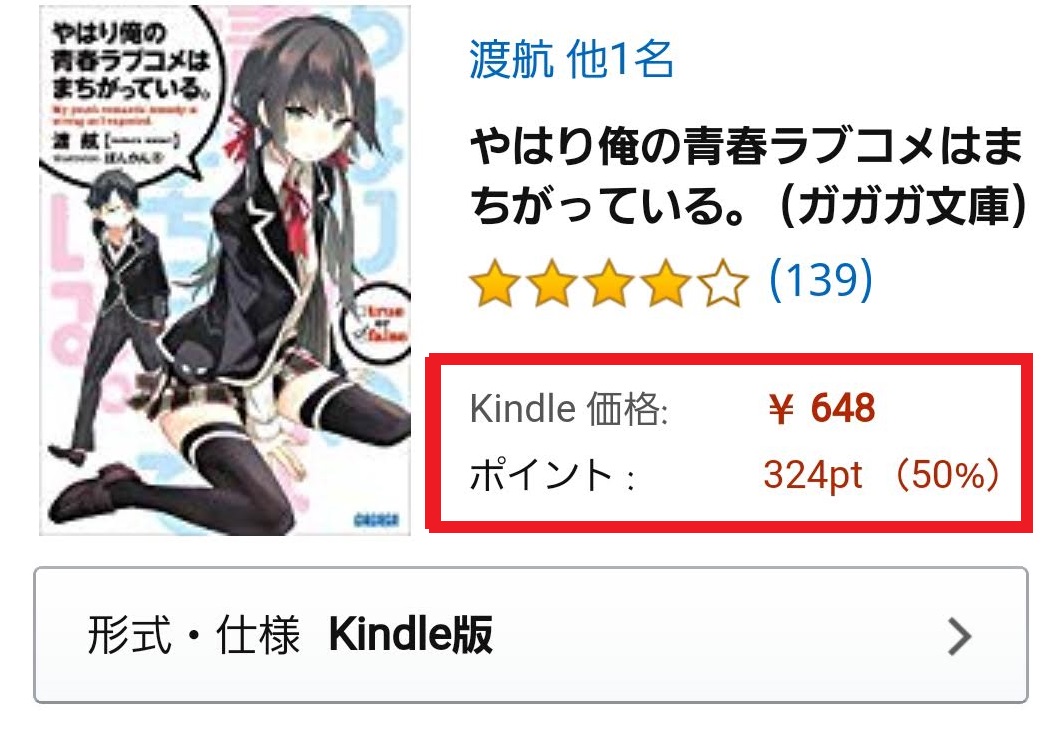Screen dimensions: 1053x737
Task: Click the ¥ 648 Kindle price
Action: coord(821,408)
